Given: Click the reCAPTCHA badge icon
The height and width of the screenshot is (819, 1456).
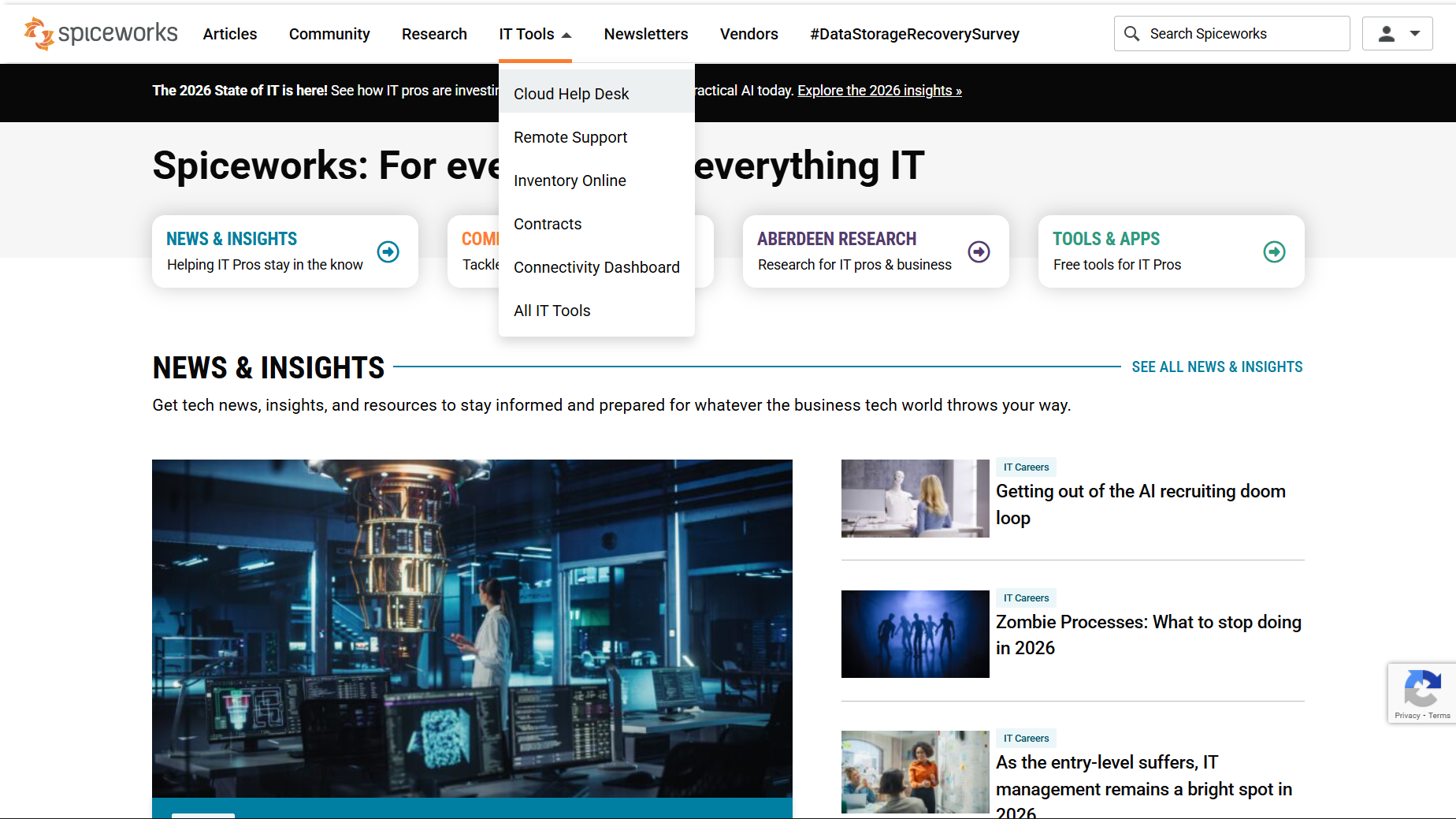Looking at the screenshot, I should click(x=1422, y=690).
